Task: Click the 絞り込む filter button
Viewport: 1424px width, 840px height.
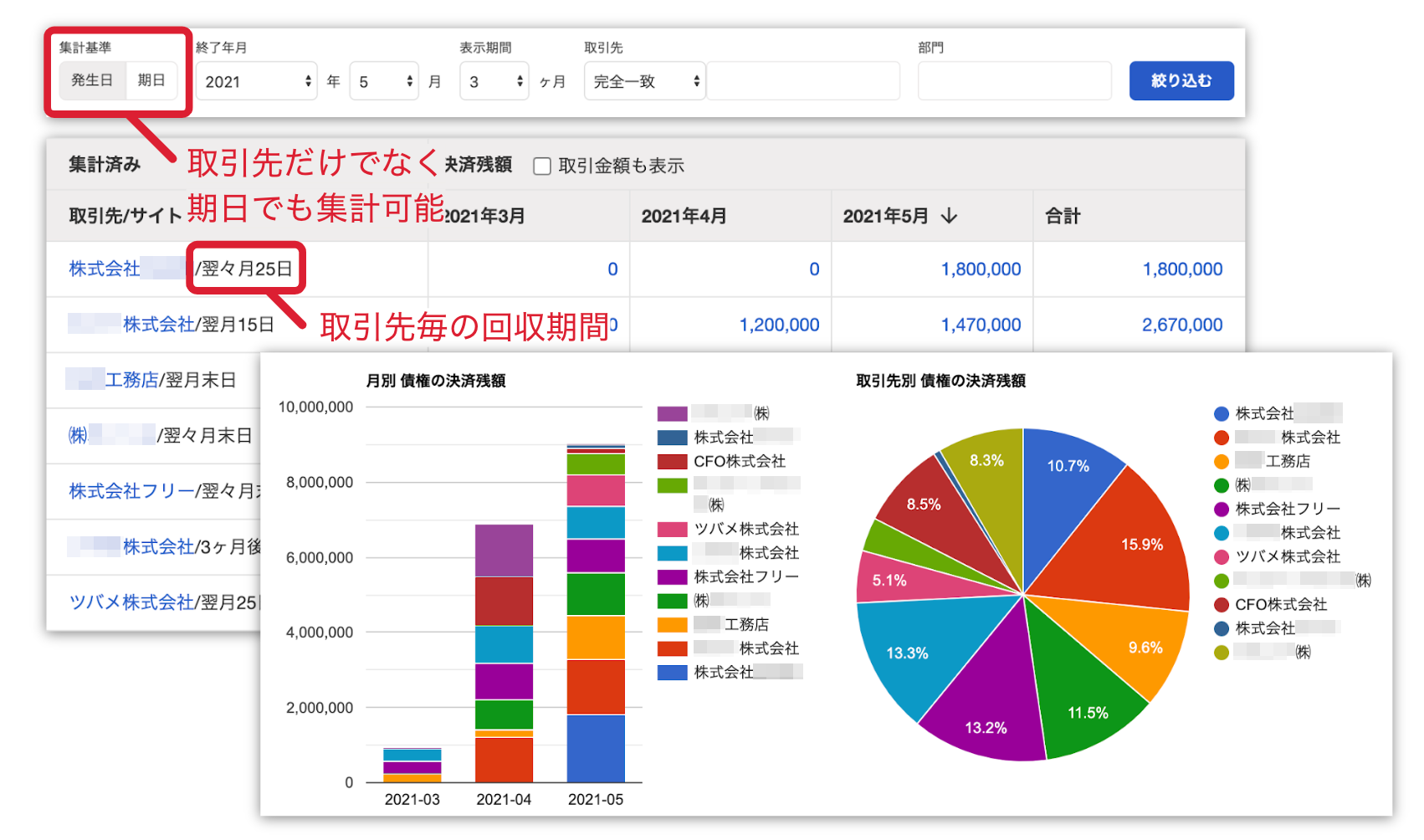Action: tap(1181, 81)
